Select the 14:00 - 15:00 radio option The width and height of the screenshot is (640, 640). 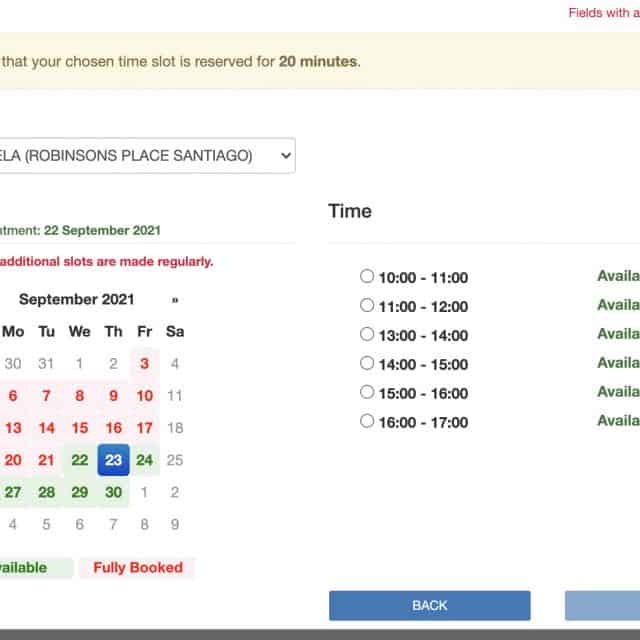click(x=367, y=364)
